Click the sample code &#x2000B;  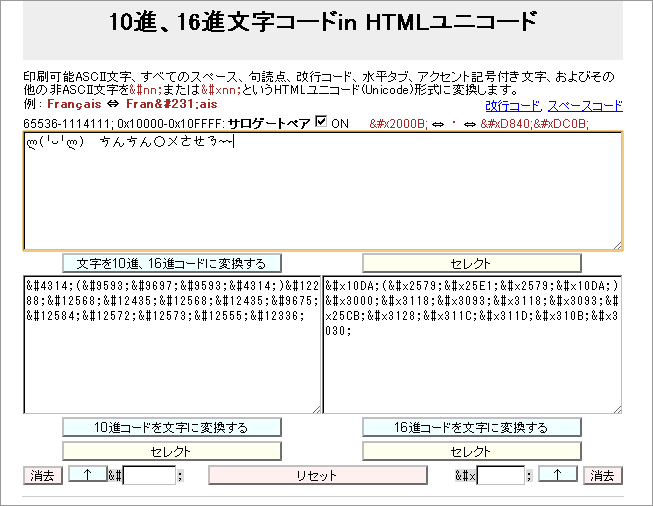point(399,124)
